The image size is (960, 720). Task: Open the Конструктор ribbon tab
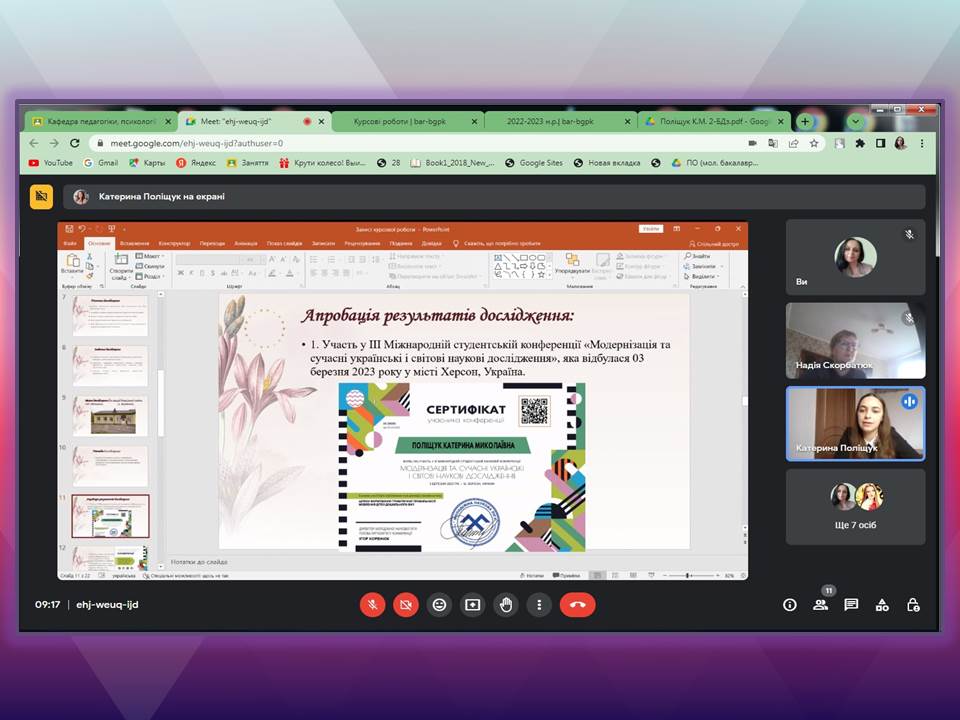click(x=174, y=244)
